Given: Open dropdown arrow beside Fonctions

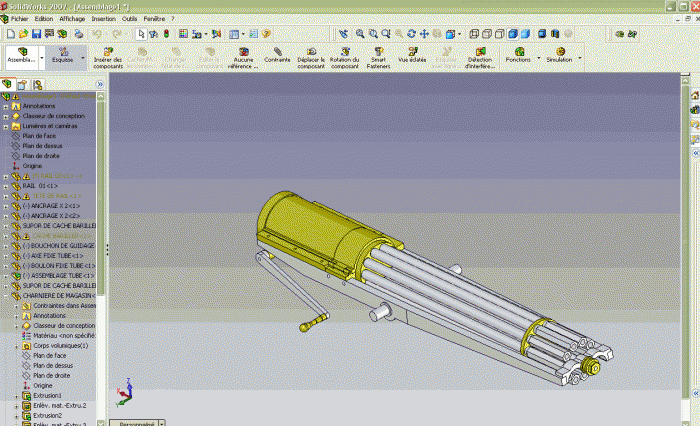Looking at the screenshot, I should pos(538,58).
